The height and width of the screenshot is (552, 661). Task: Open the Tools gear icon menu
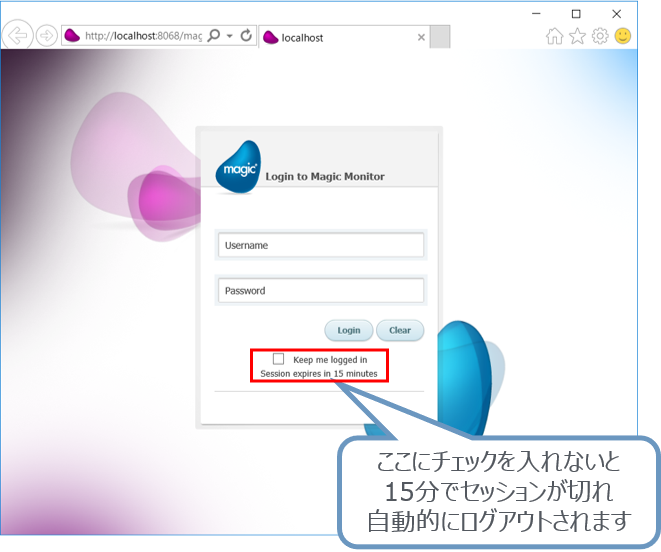[x=600, y=37]
